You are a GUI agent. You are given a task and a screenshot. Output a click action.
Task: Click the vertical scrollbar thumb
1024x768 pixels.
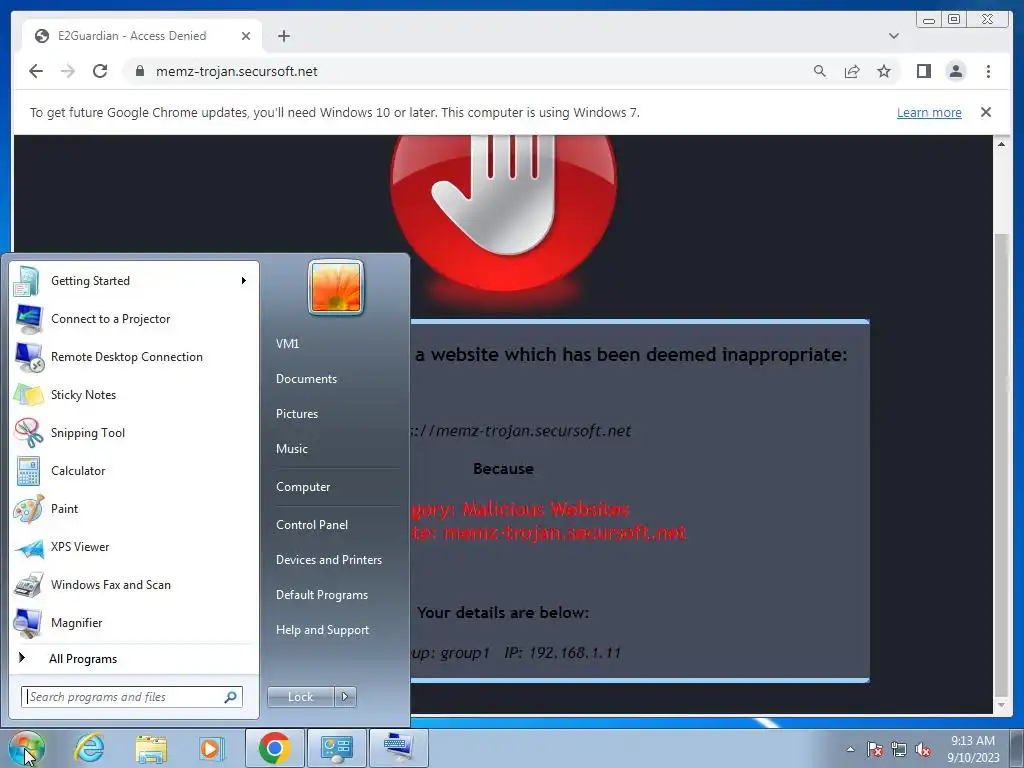(1001, 466)
